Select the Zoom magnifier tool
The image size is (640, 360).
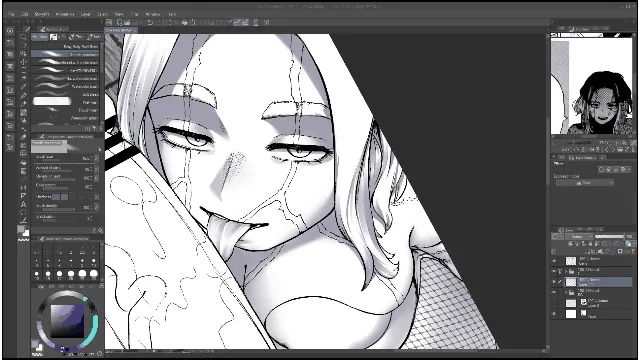[x=23, y=37]
